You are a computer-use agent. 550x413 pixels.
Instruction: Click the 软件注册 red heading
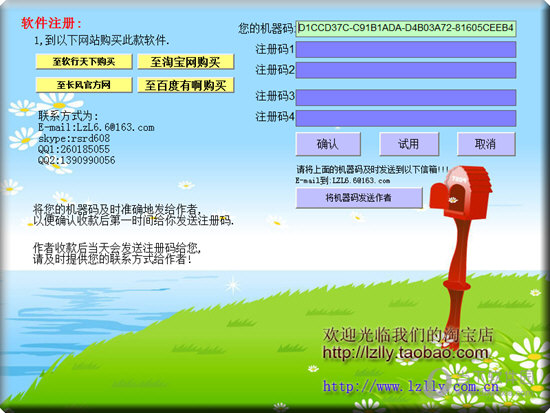tap(52, 23)
